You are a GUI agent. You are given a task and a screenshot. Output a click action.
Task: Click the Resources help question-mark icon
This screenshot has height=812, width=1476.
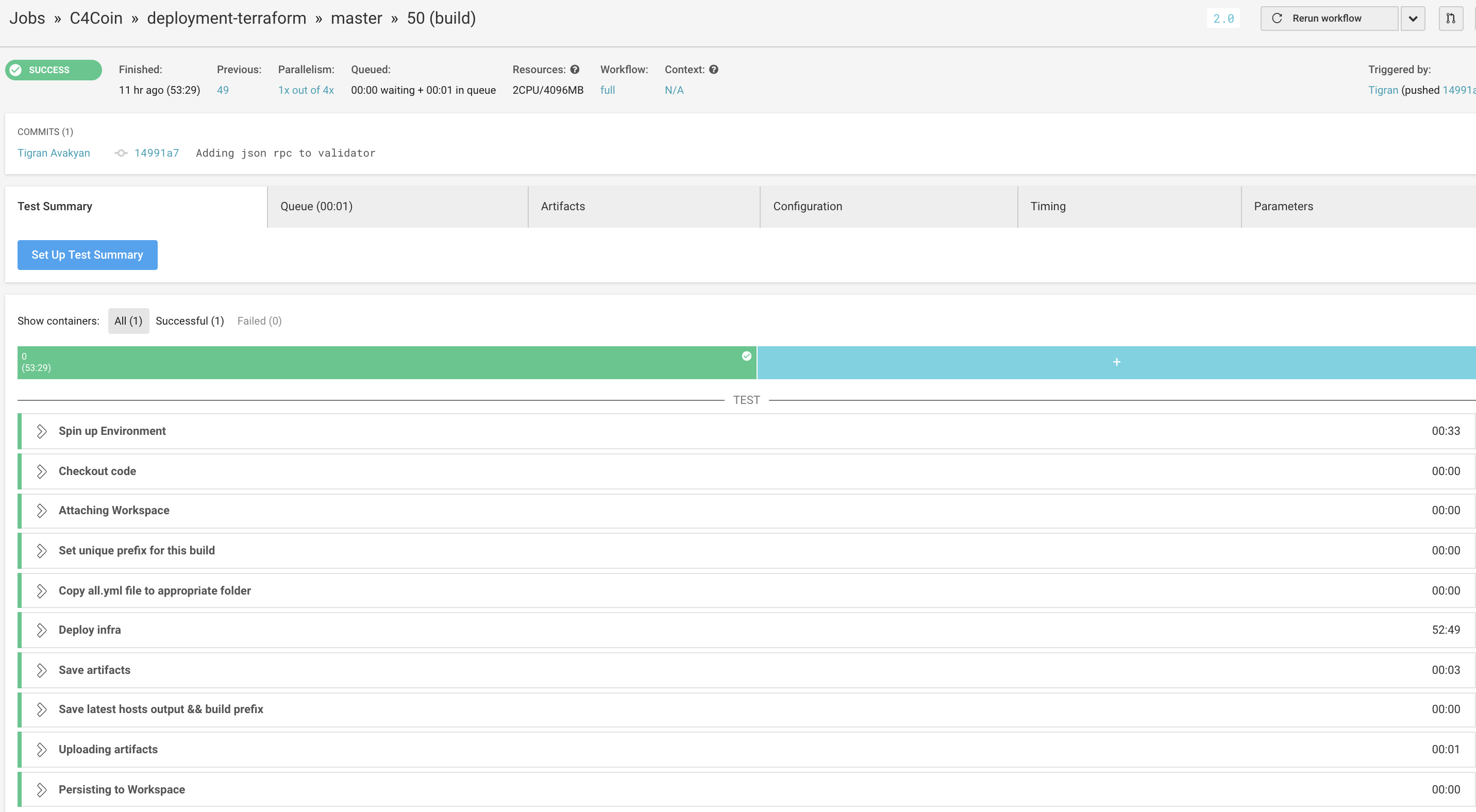(x=575, y=69)
